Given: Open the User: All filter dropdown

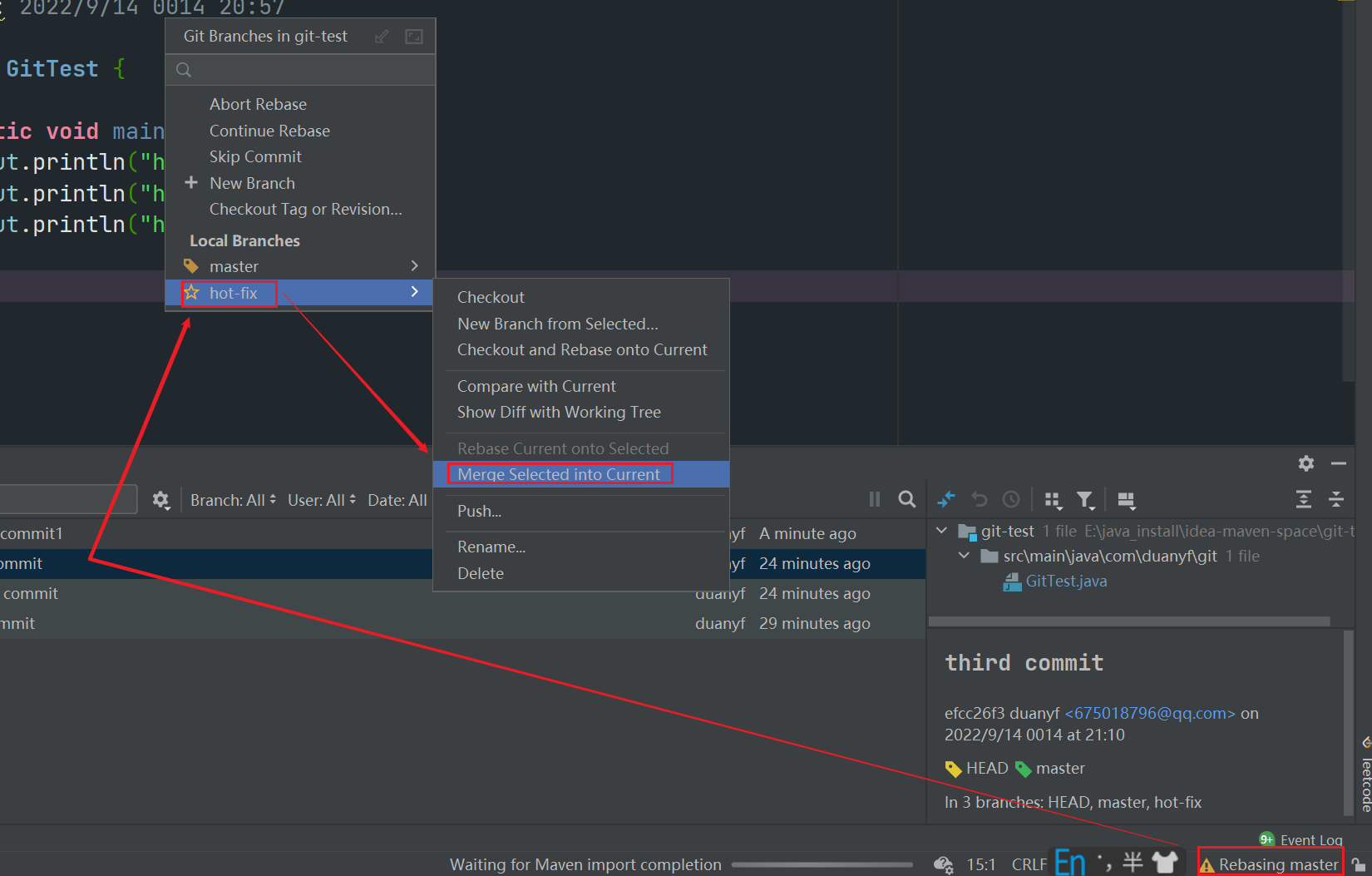Looking at the screenshot, I should (322, 500).
